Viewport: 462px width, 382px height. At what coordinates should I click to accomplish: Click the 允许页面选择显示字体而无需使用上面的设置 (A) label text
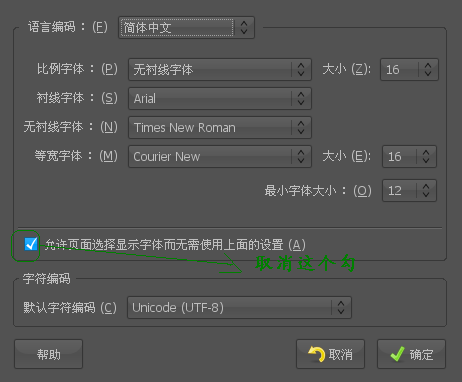click(x=175, y=245)
